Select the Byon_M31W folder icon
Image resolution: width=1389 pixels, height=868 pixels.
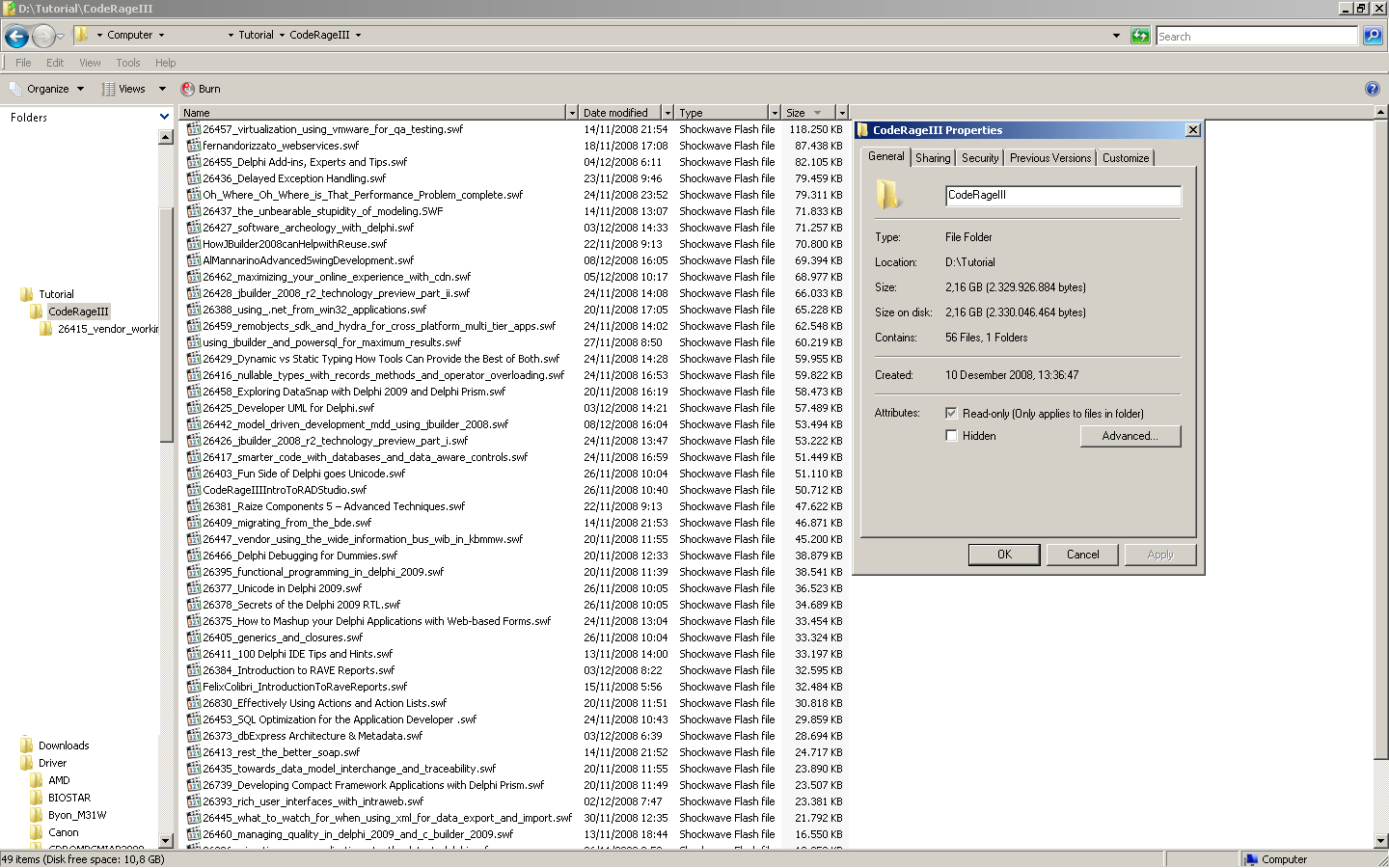pyautogui.click(x=37, y=815)
